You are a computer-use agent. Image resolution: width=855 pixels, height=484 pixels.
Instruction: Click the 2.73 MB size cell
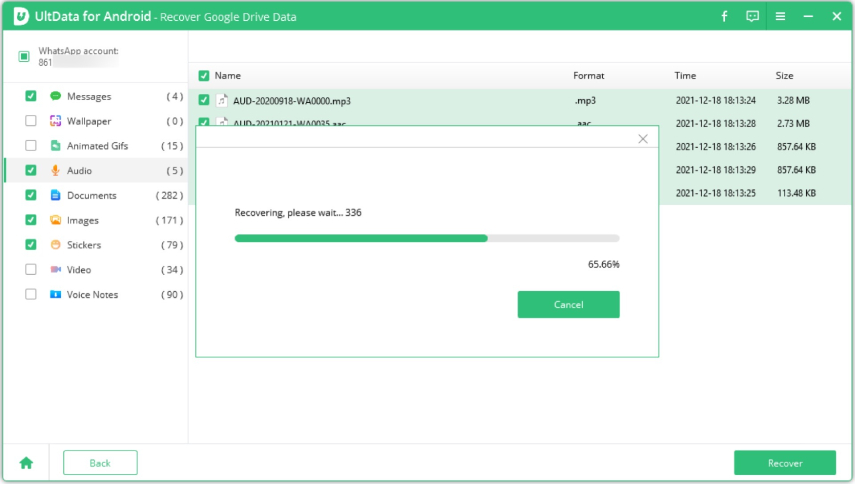coord(793,124)
